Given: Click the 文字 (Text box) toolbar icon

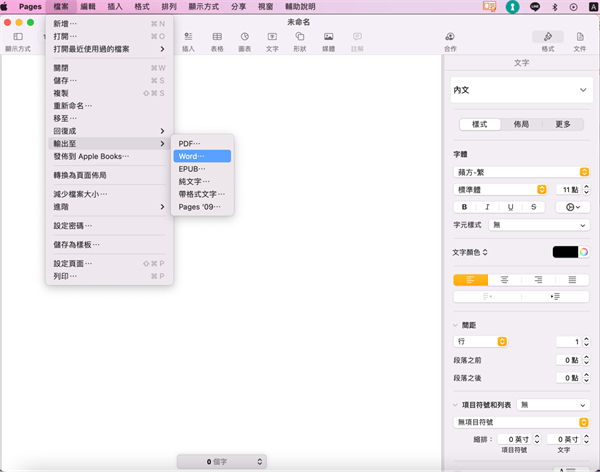Looking at the screenshot, I should (x=272, y=38).
